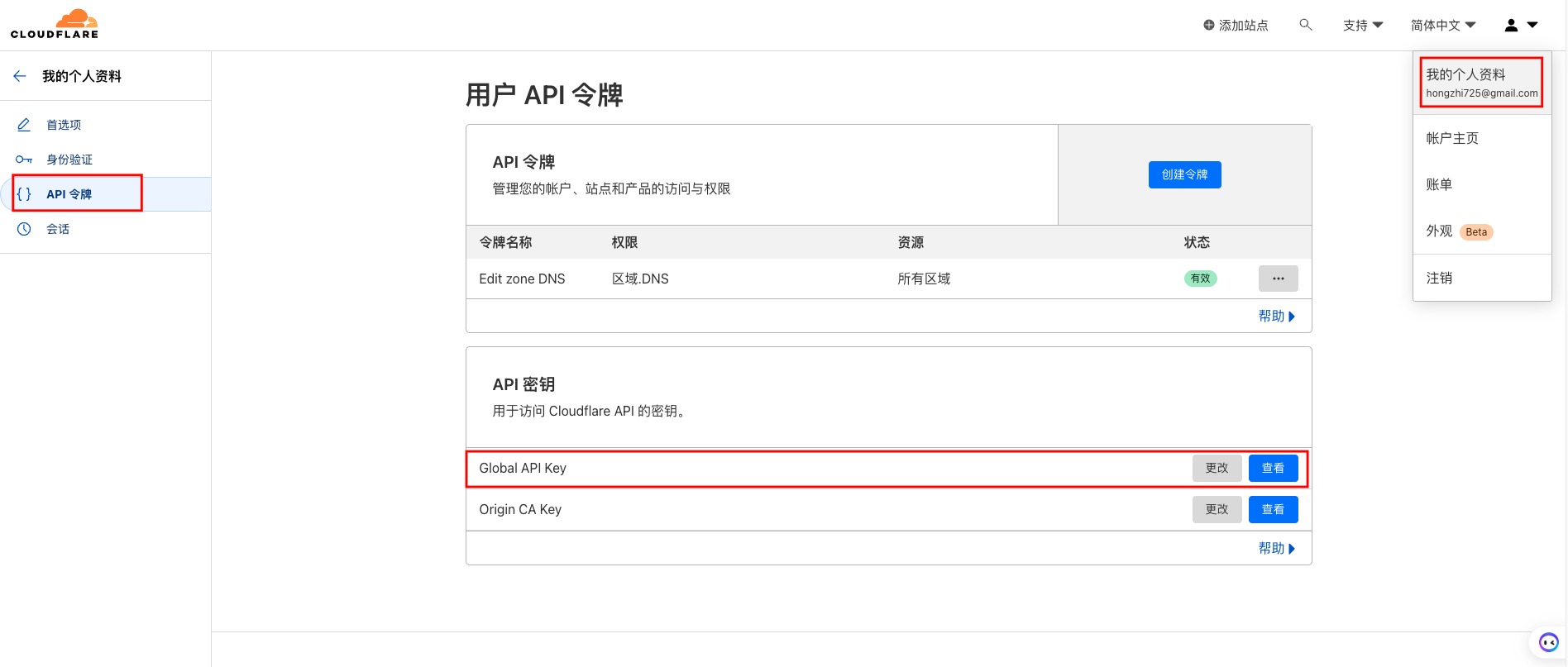Open the chat assistant bubble icon
The width and height of the screenshot is (1568, 667).
pyautogui.click(x=1548, y=642)
